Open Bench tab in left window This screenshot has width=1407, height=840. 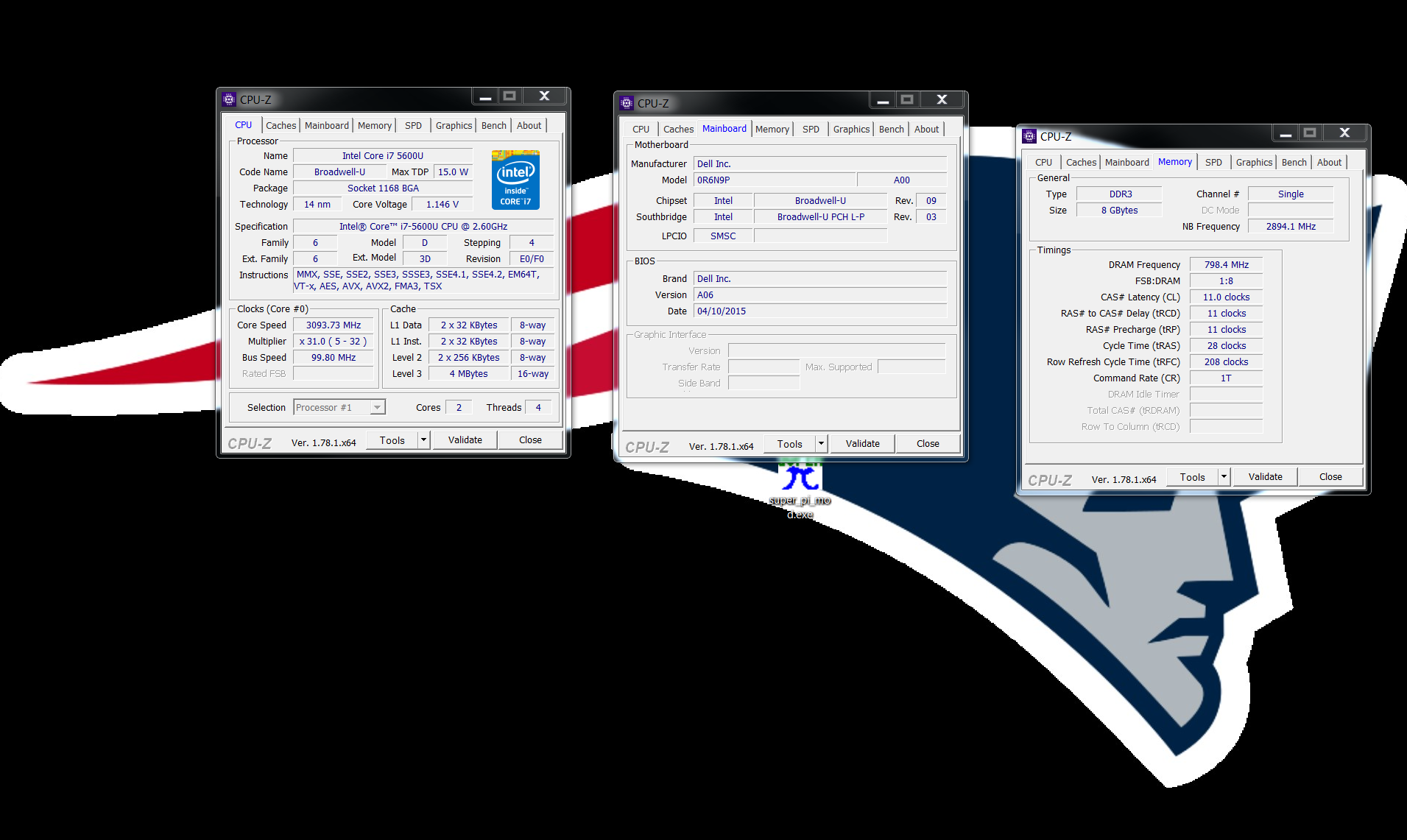click(x=493, y=126)
